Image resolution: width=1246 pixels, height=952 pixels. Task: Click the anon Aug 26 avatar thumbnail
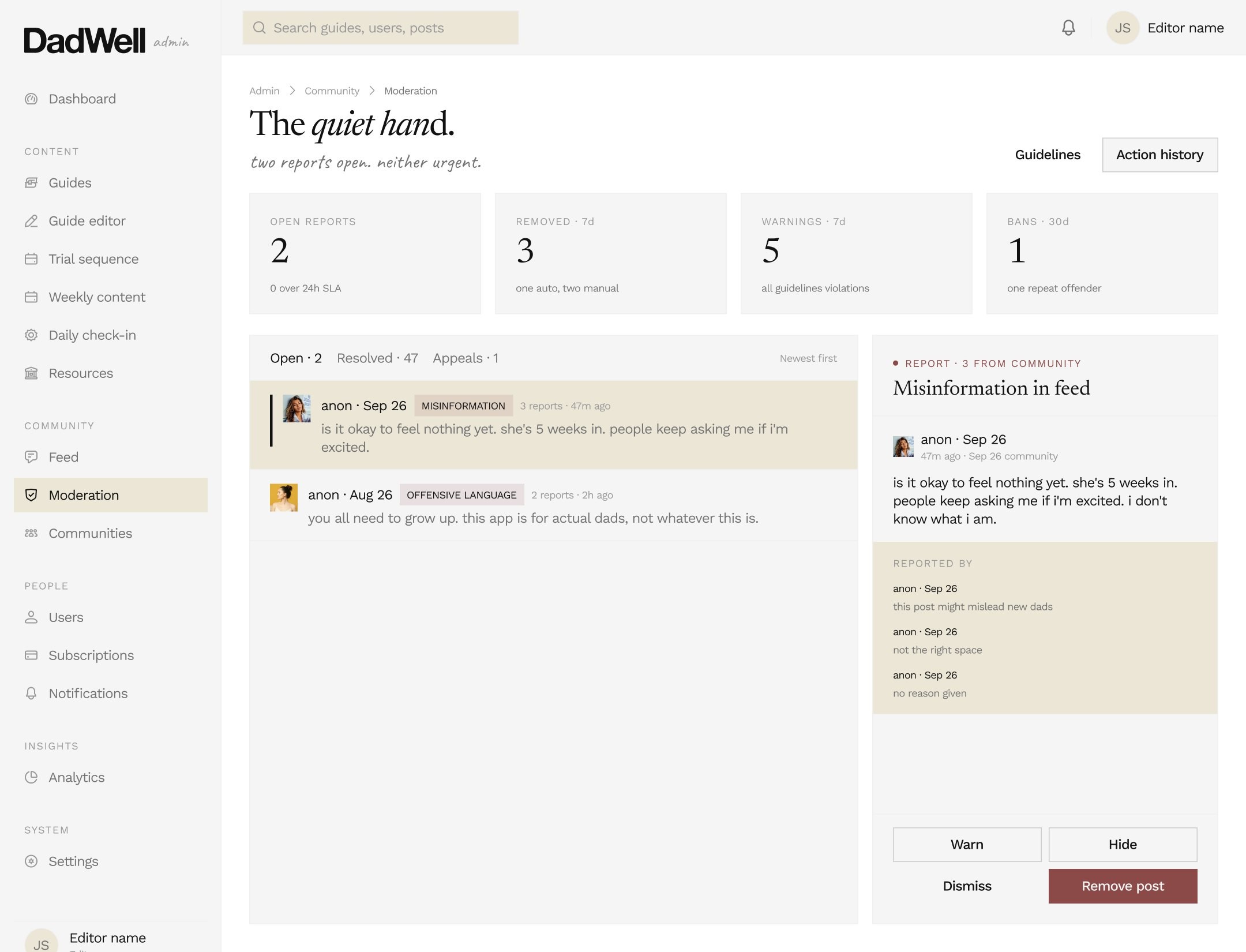pyautogui.click(x=284, y=497)
